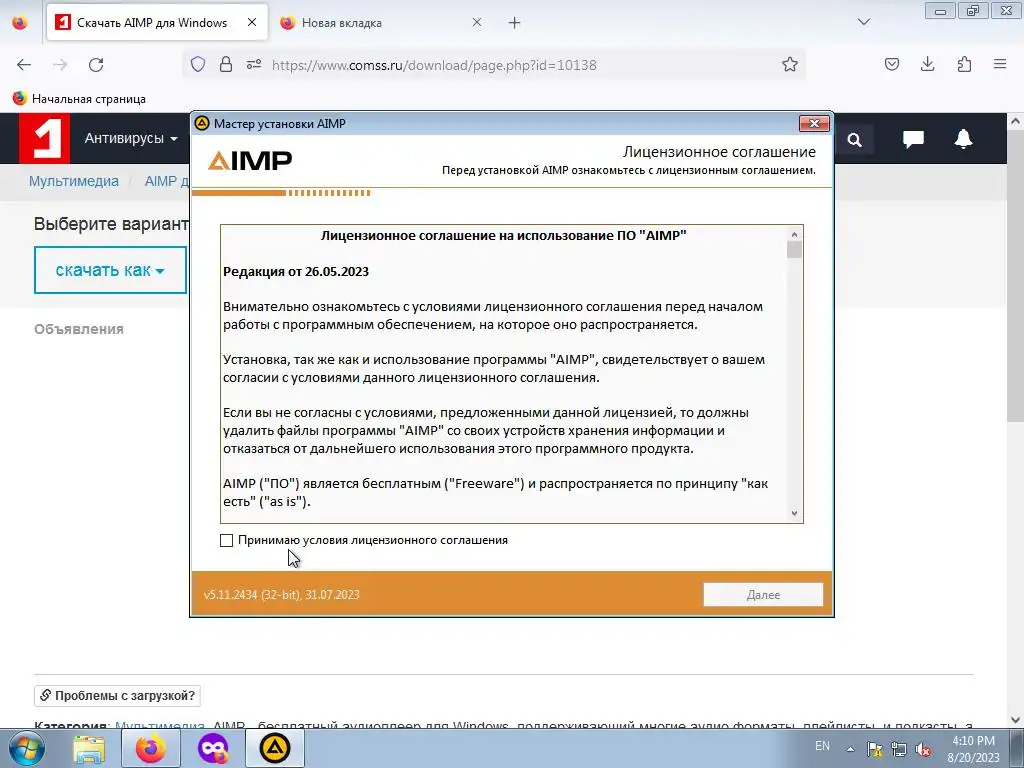Open a new Firefox tab
This screenshot has height=768, width=1024.
point(515,23)
